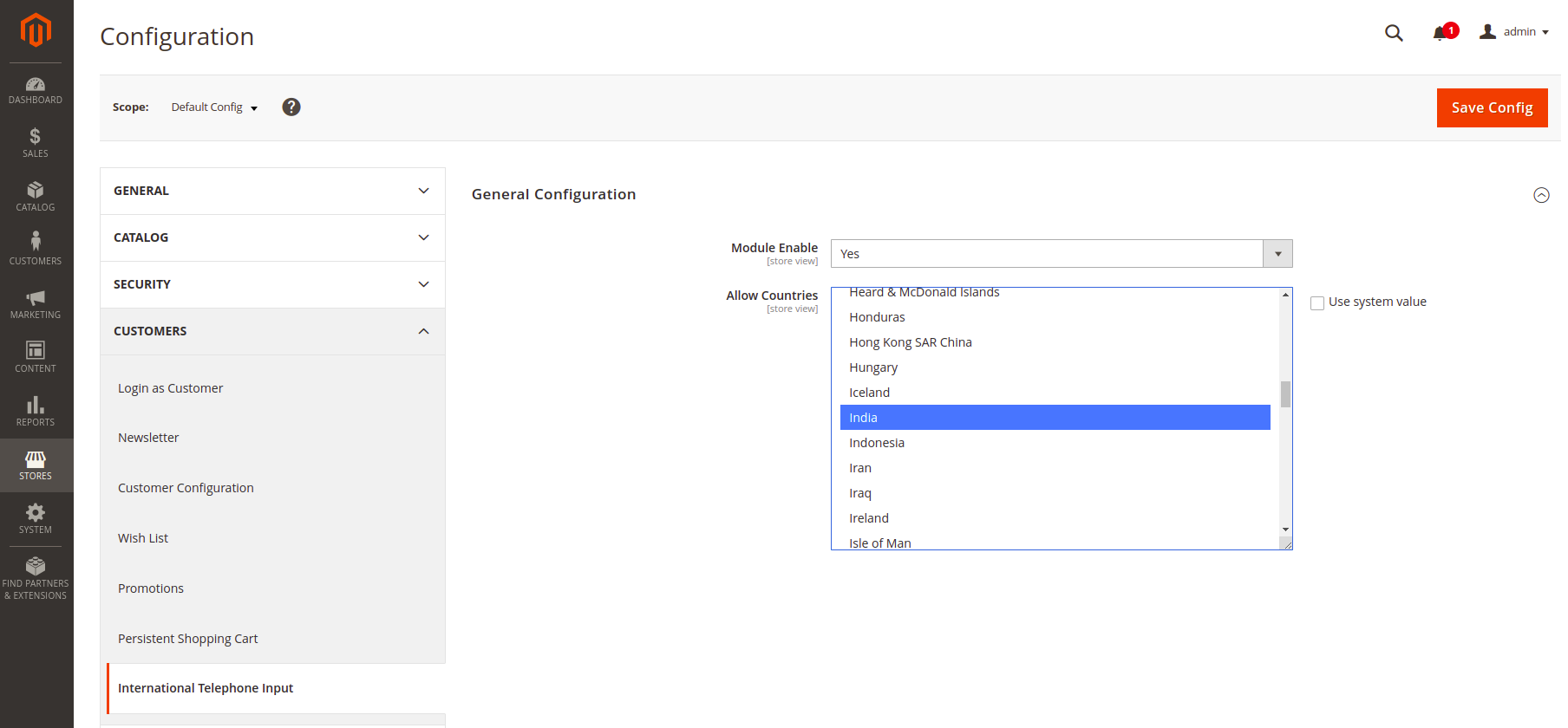The image size is (1568, 728).
Task: Open the admin account menu
Action: coord(1514,32)
